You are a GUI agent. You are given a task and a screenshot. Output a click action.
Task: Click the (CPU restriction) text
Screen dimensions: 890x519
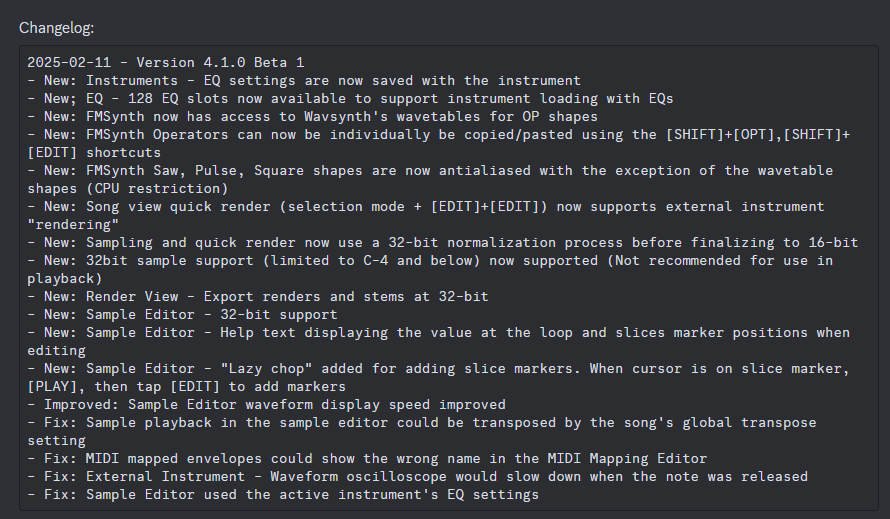(157, 189)
